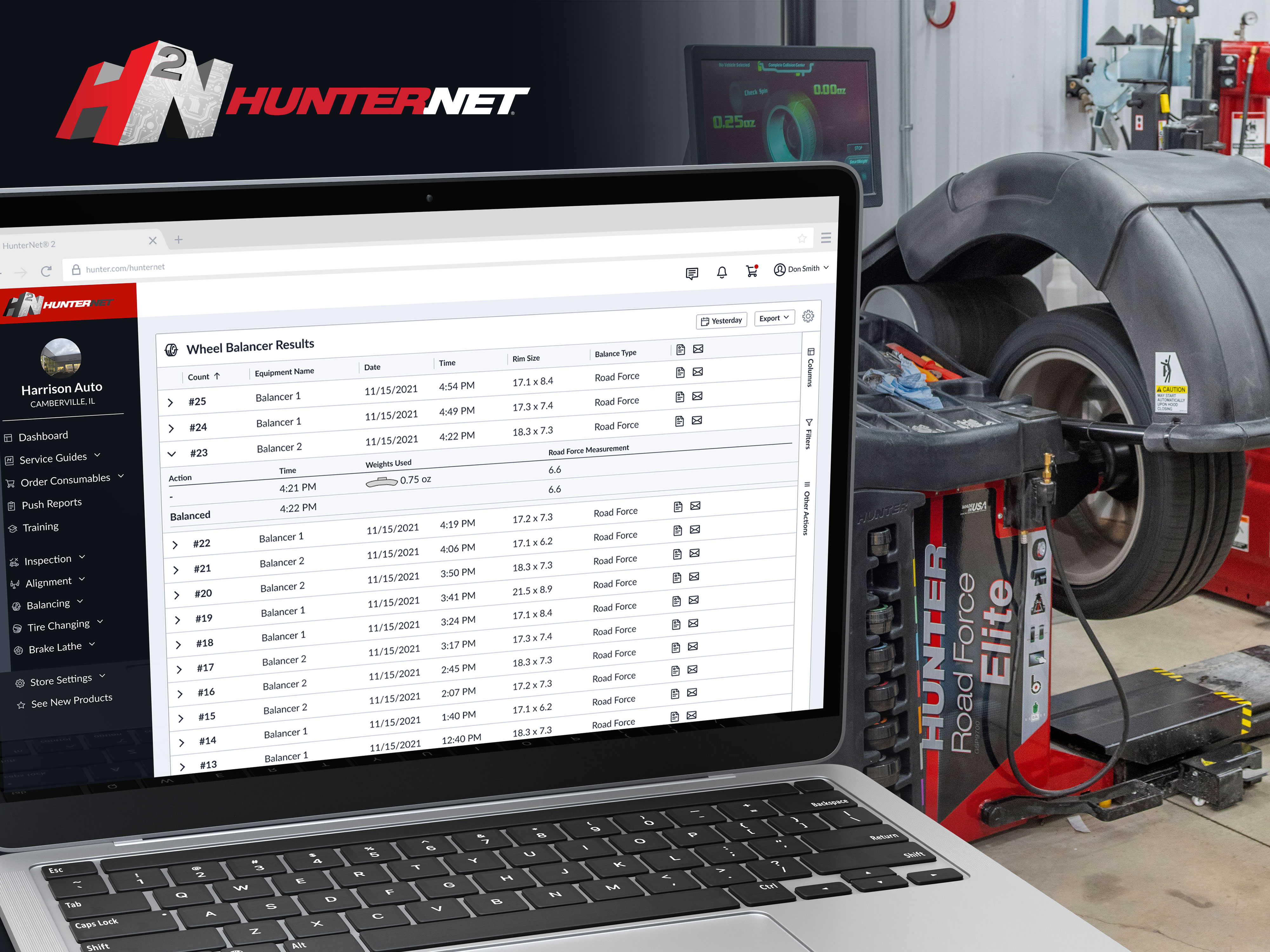Expand Tire Changing sidebar menu
Image resolution: width=1270 pixels, height=952 pixels.
(x=58, y=625)
